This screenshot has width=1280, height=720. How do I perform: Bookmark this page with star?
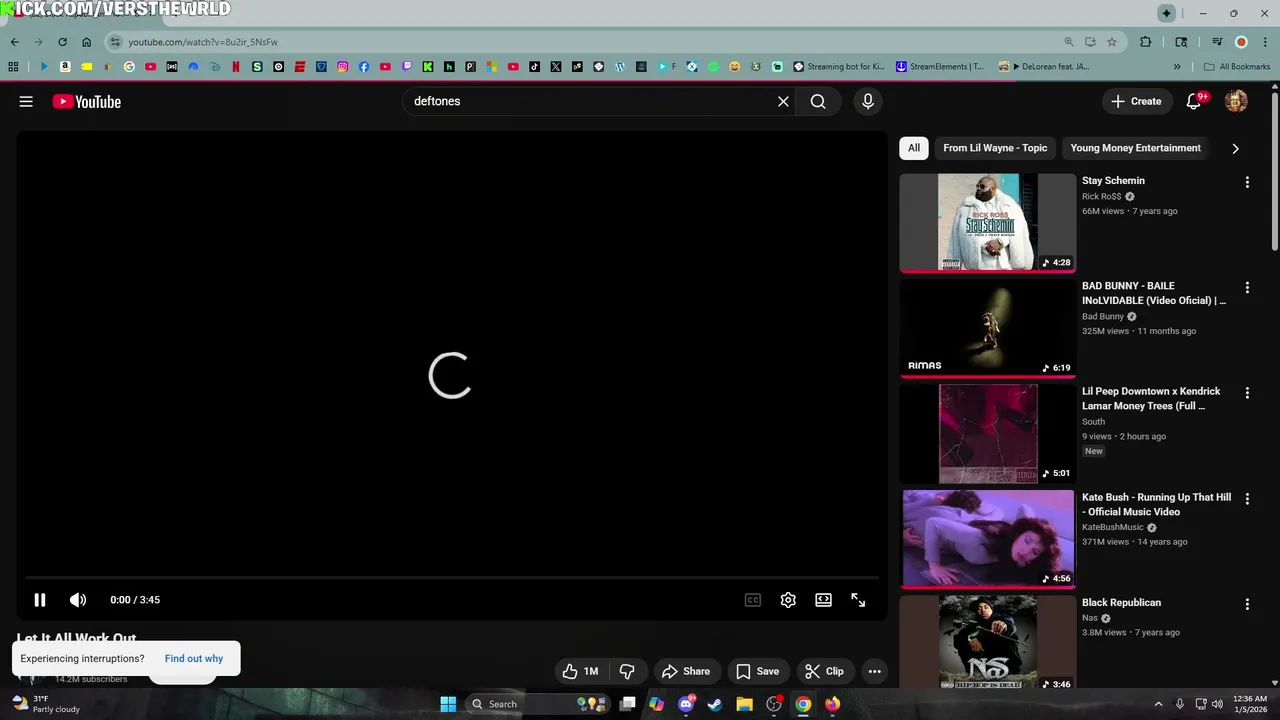(x=1112, y=42)
